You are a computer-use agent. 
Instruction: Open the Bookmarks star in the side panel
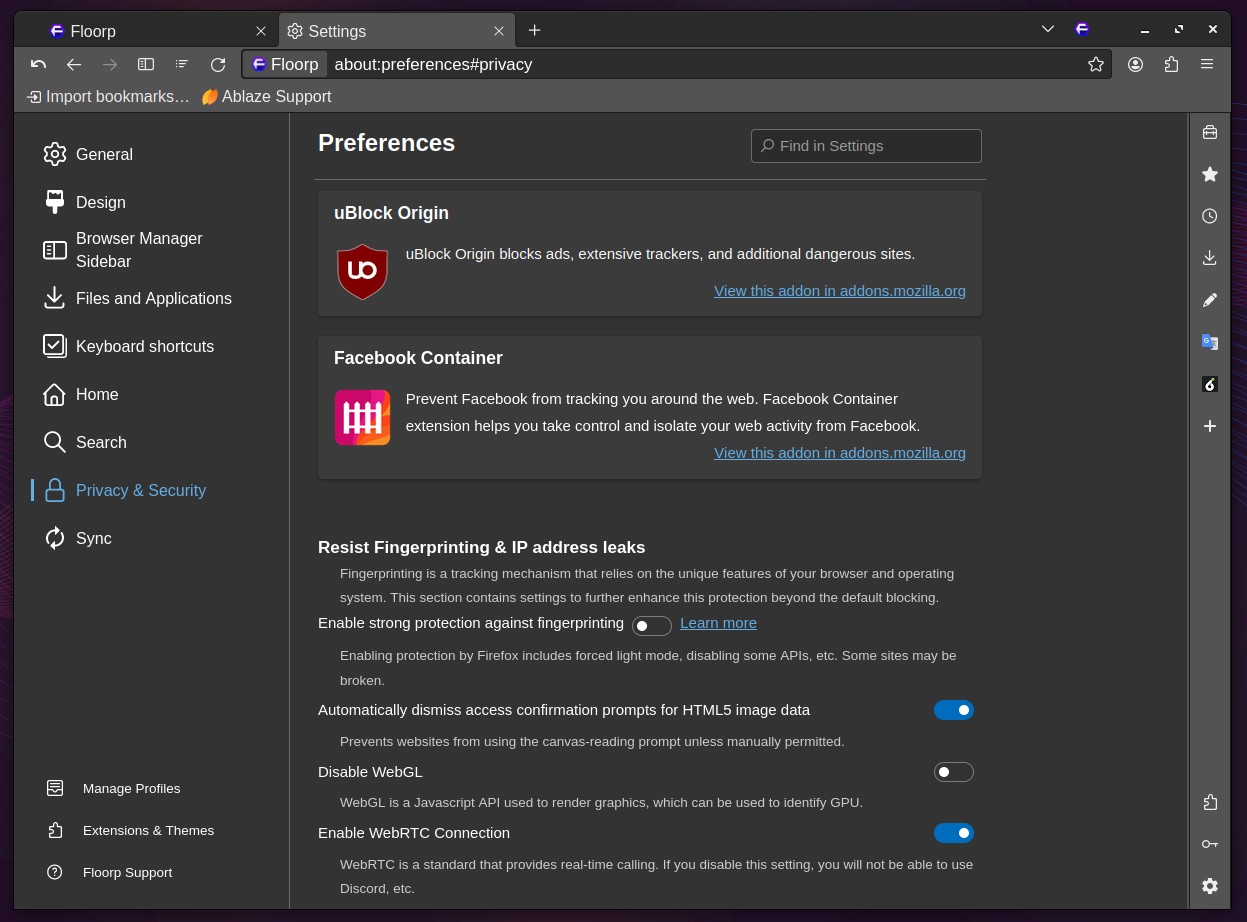point(1209,174)
